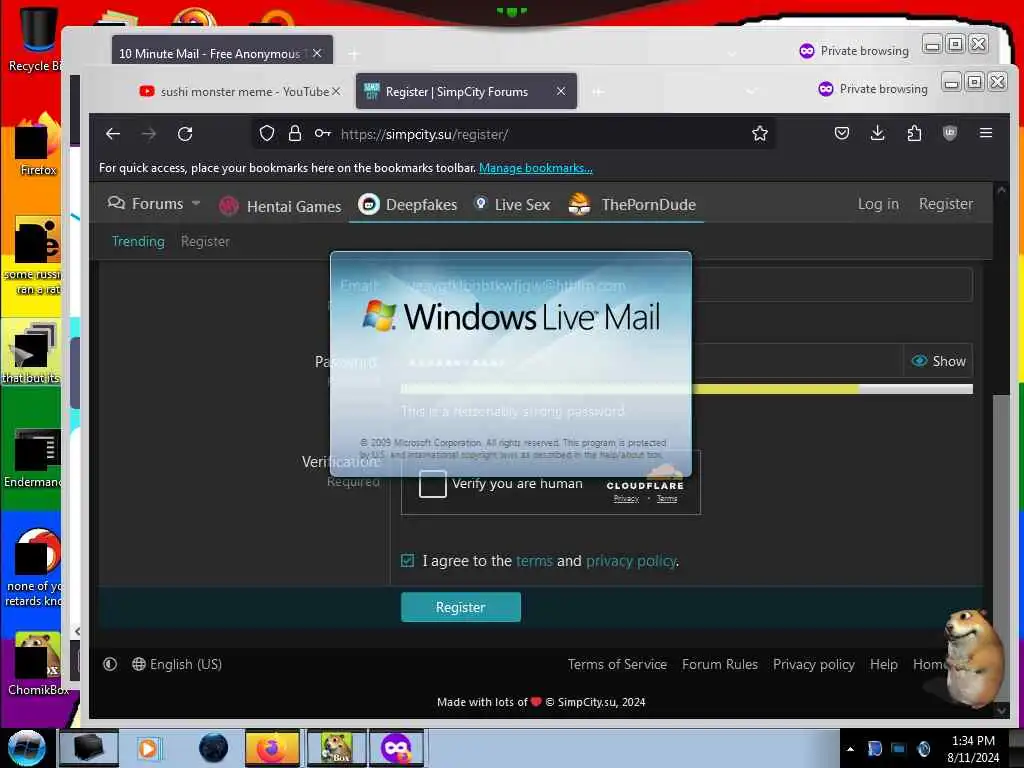Open the Deepfakes nav item
This screenshot has height=768, width=1024.
[x=408, y=204]
